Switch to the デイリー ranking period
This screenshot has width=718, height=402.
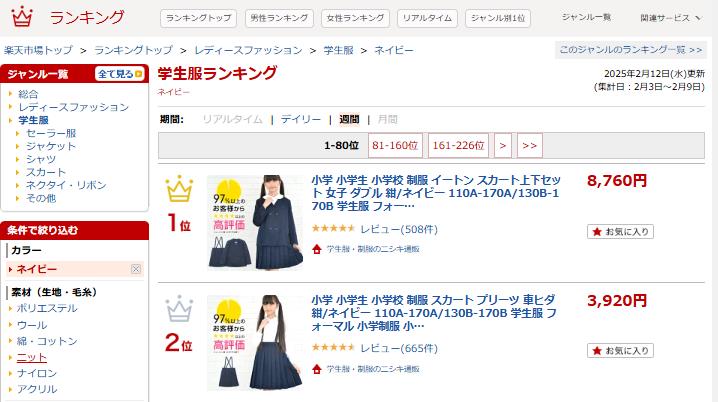[x=301, y=120]
